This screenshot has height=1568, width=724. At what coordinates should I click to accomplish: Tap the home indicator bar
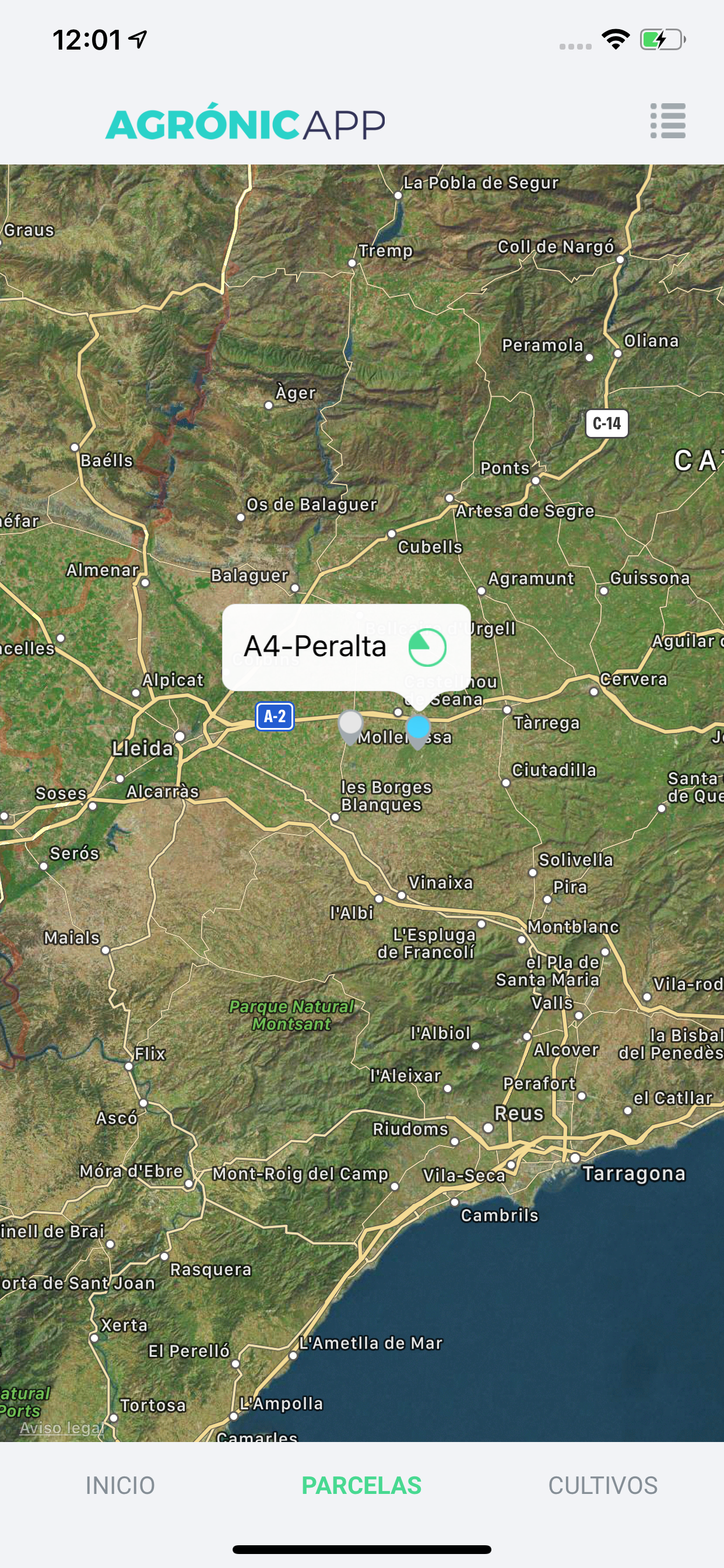[x=362, y=1549]
